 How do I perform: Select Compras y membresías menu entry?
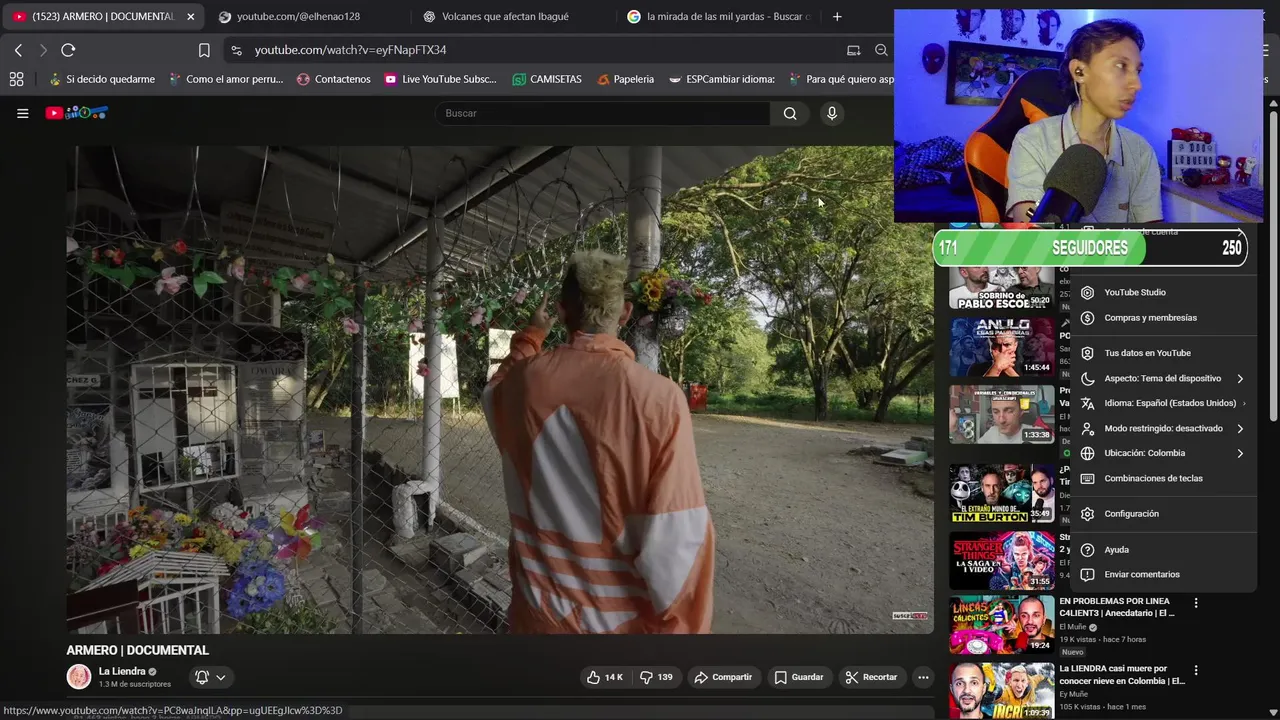click(x=1163, y=317)
